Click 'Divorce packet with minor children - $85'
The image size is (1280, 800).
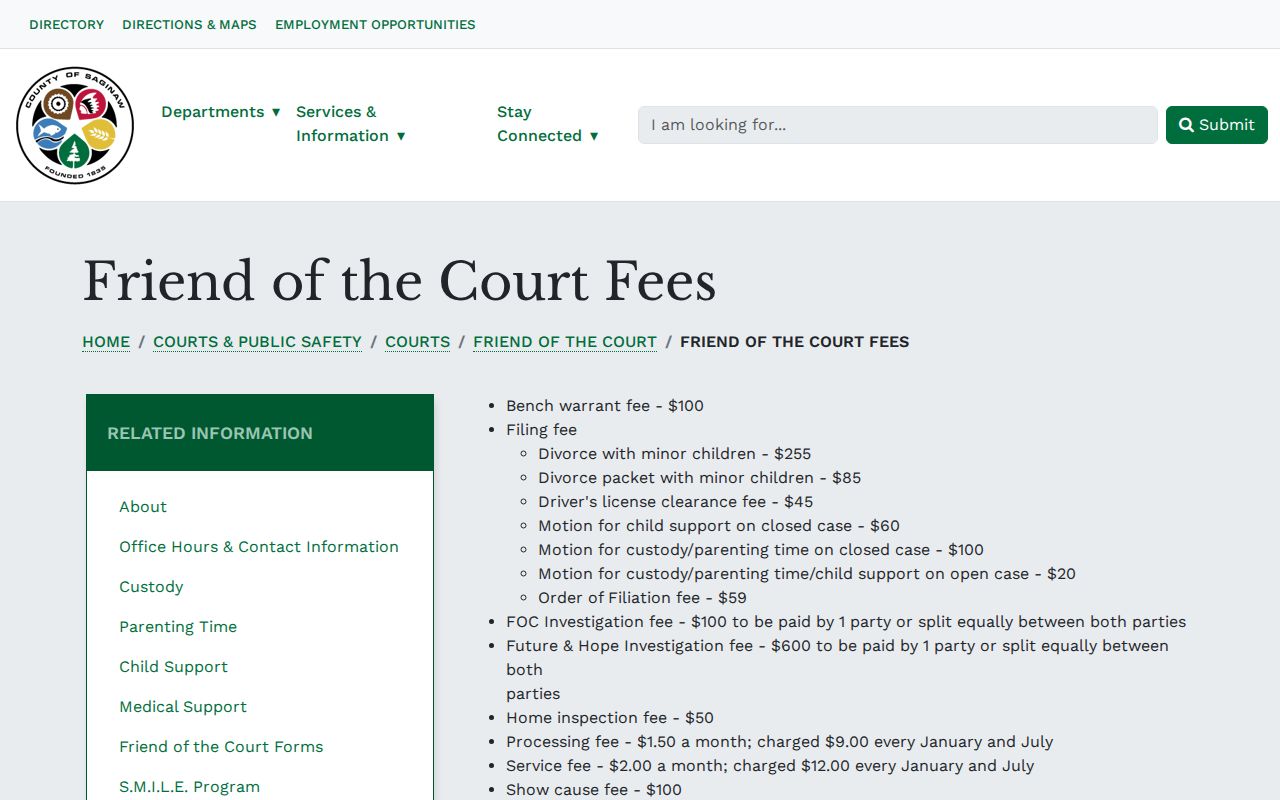pos(699,478)
